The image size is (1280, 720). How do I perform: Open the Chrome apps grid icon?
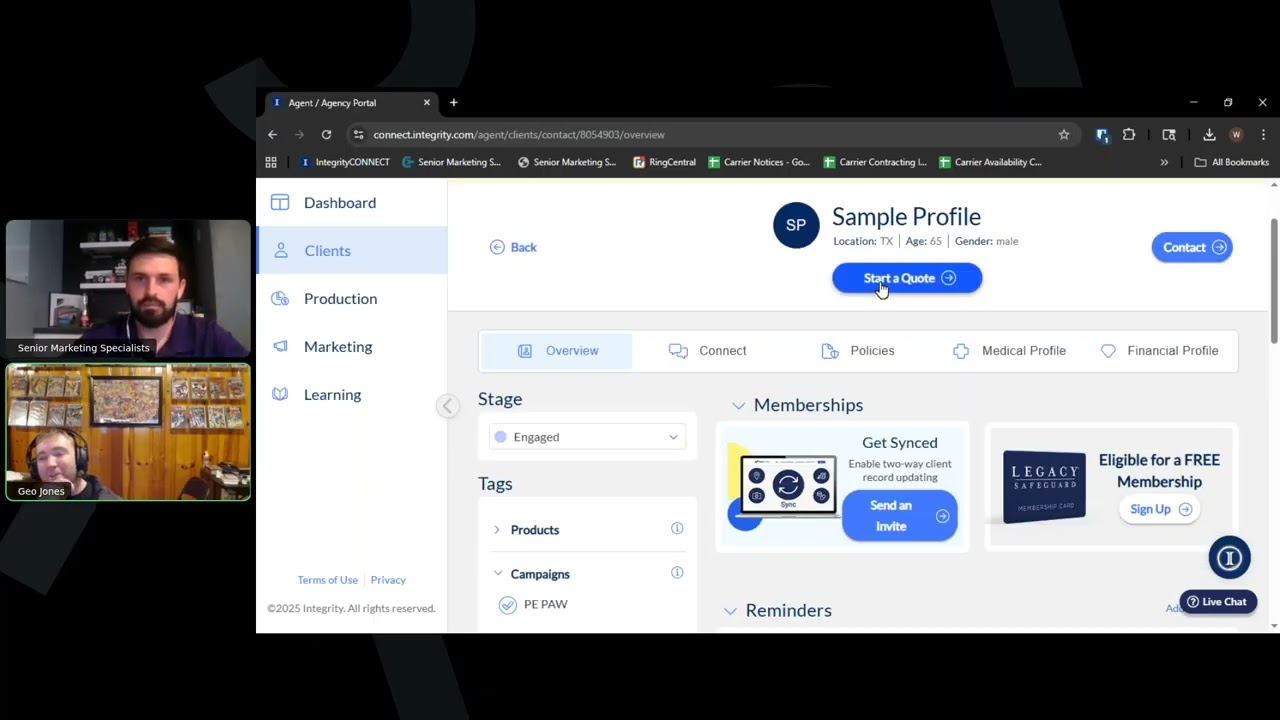tap(271, 162)
